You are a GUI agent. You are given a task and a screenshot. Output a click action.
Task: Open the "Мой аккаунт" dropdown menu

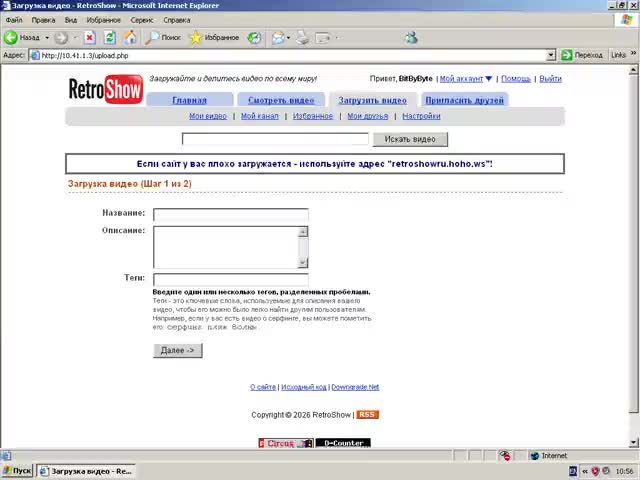[466, 78]
